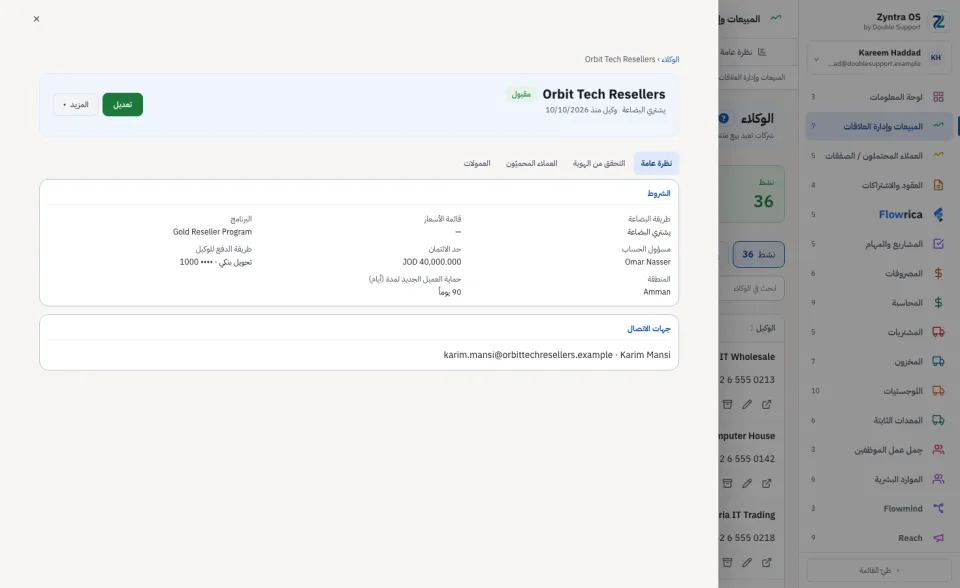Viewport: 960px width, 588px height.
Task: Click the Amman region value
Action: coord(656,292)
